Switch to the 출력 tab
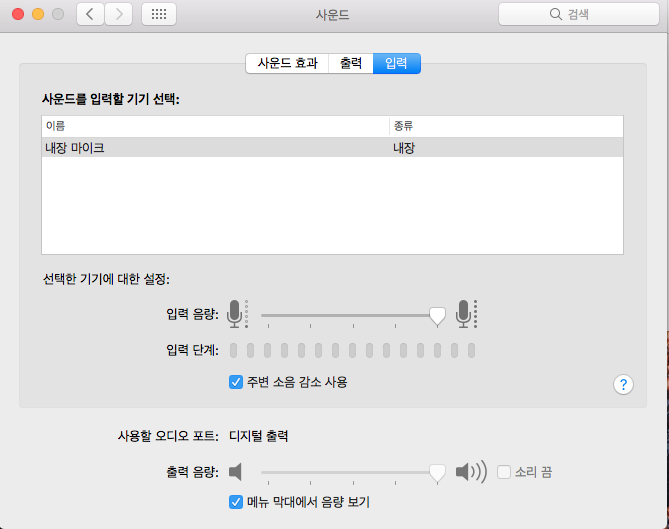Image resolution: width=669 pixels, height=529 pixels. [x=350, y=63]
